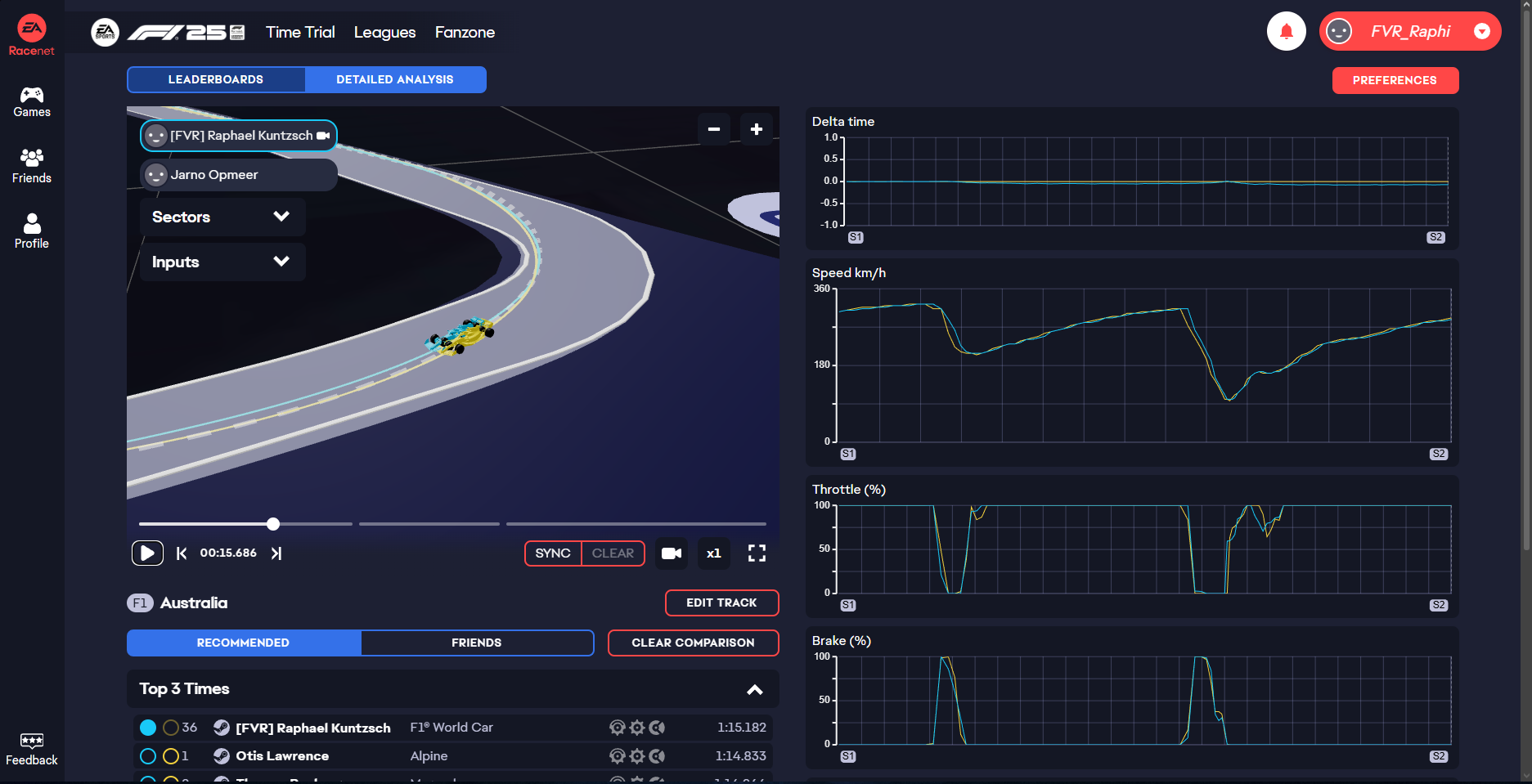Switch to the Leaderboards tab
This screenshot has height=784, width=1532.
pyautogui.click(x=216, y=80)
